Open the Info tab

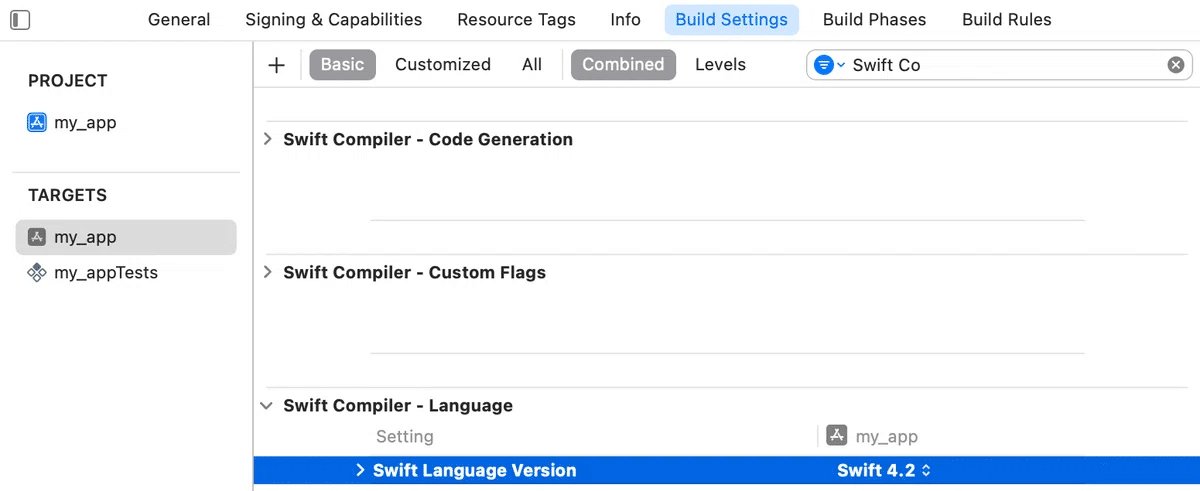coord(626,20)
